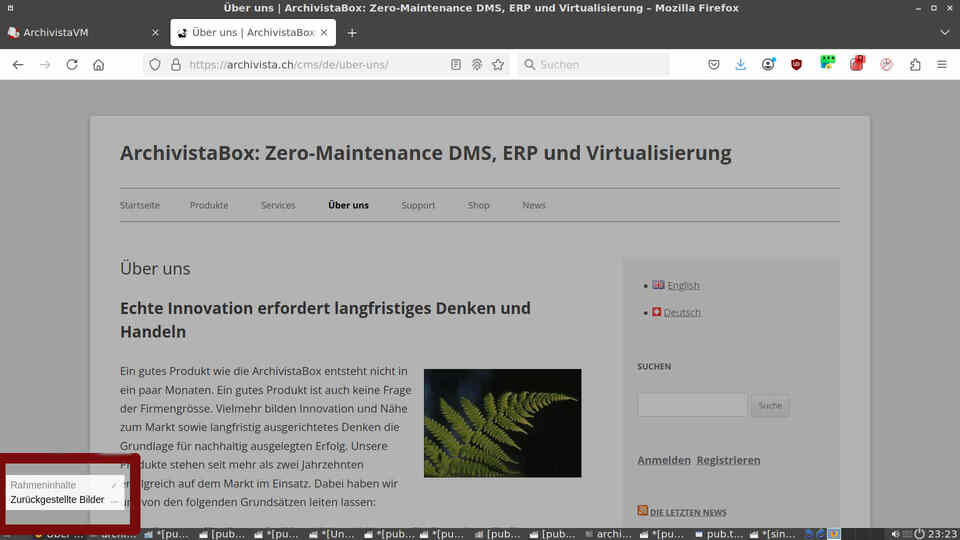This screenshot has height=540, width=960.
Task: Close the Über uns tab
Action: click(324, 32)
